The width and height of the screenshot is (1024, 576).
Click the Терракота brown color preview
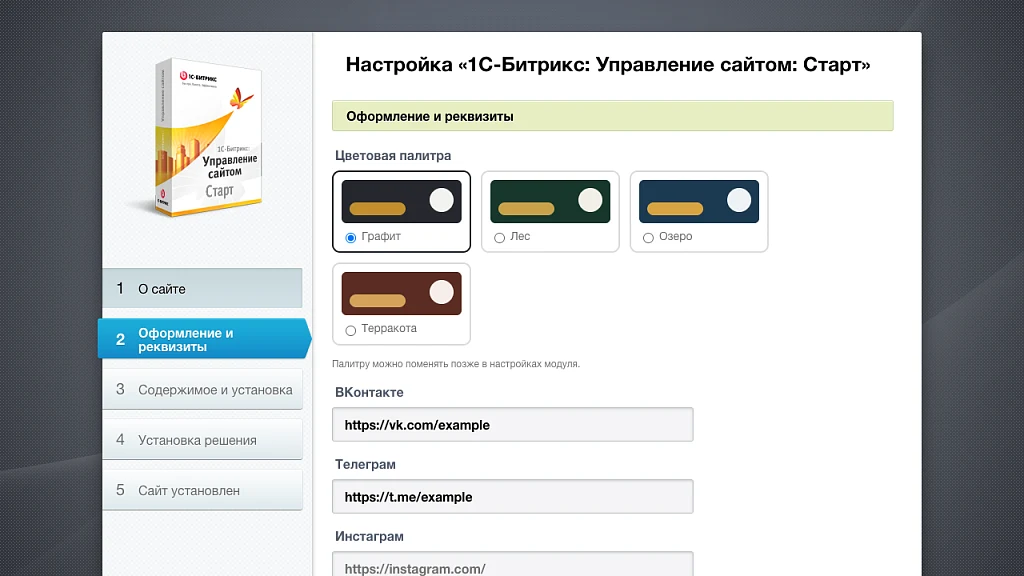click(402, 293)
